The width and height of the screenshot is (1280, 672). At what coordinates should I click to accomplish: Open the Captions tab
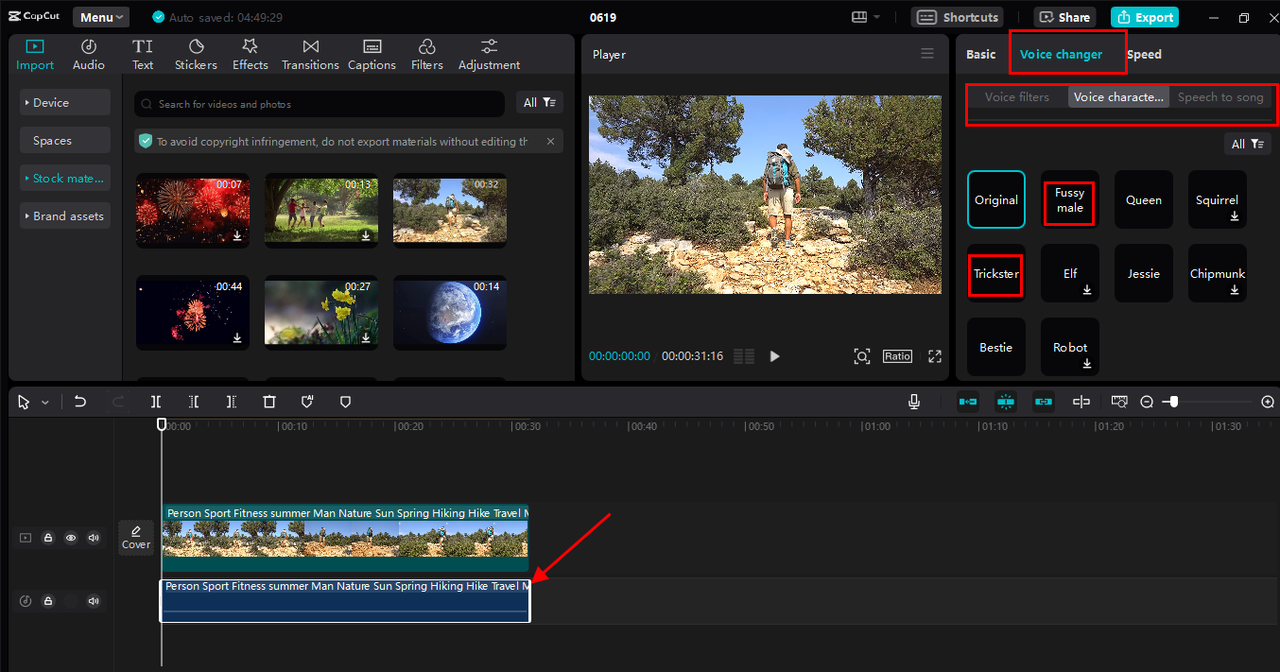(x=372, y=55)
